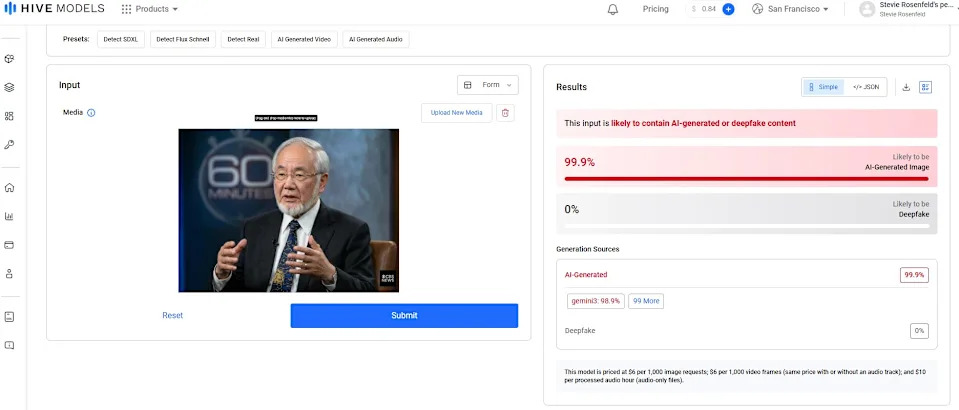Open the Form input mode dropdown
The width and height of the screenshot is (959, 410).
(487, 85)
